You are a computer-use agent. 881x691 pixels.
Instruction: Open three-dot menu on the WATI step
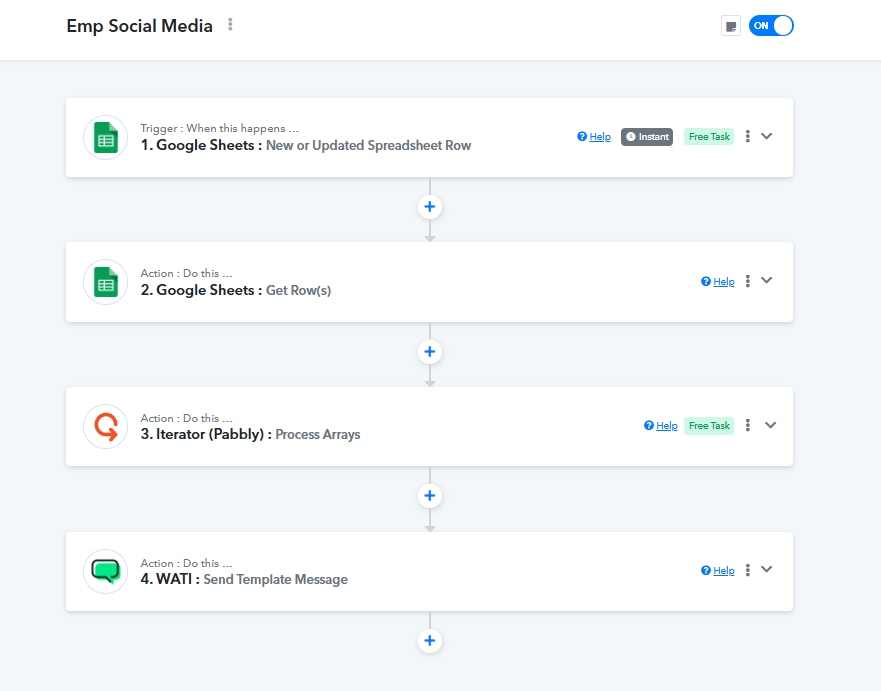[x=748, y=570]
